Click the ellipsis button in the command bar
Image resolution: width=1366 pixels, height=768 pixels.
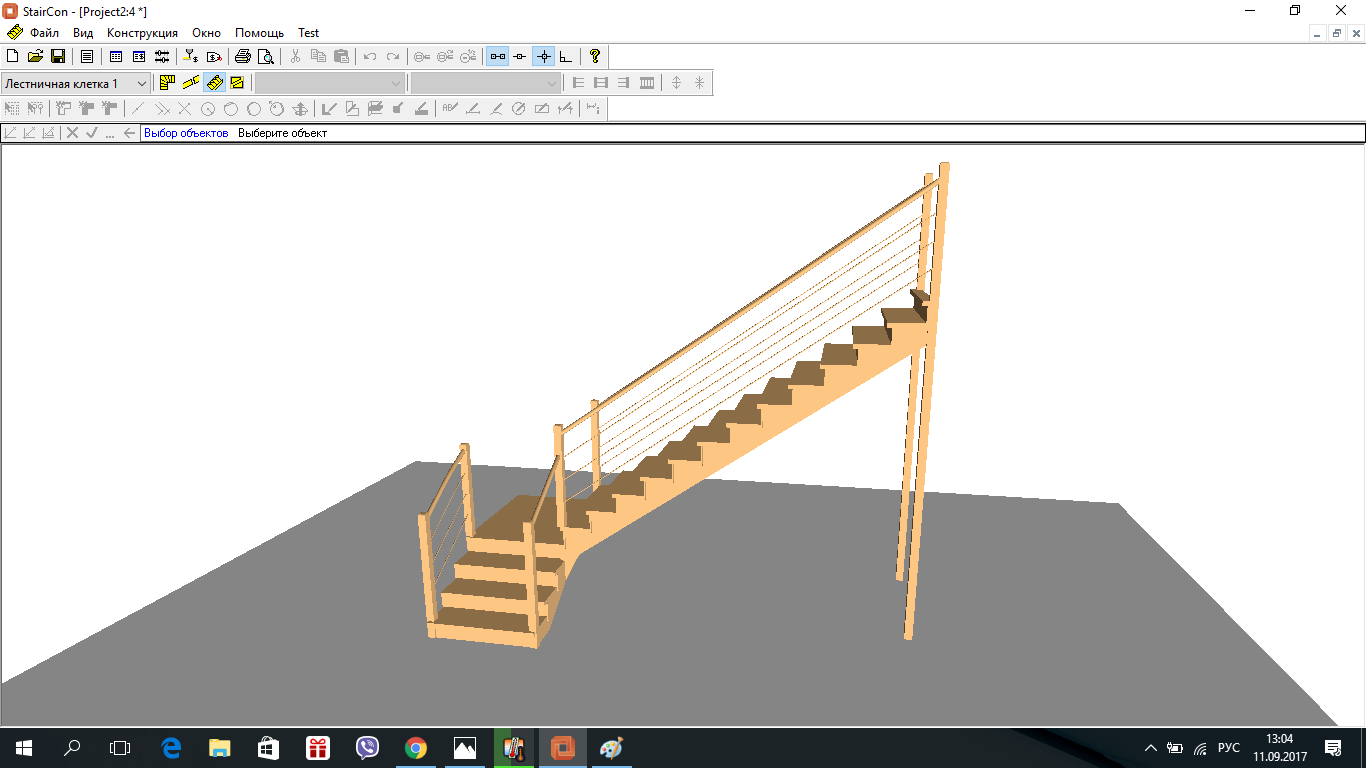coord(110,133)
